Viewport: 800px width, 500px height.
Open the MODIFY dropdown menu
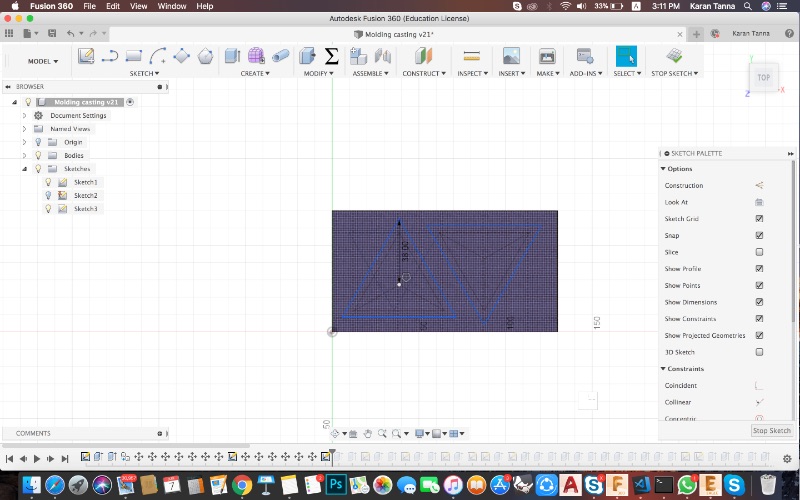click(x=318, y=73)
